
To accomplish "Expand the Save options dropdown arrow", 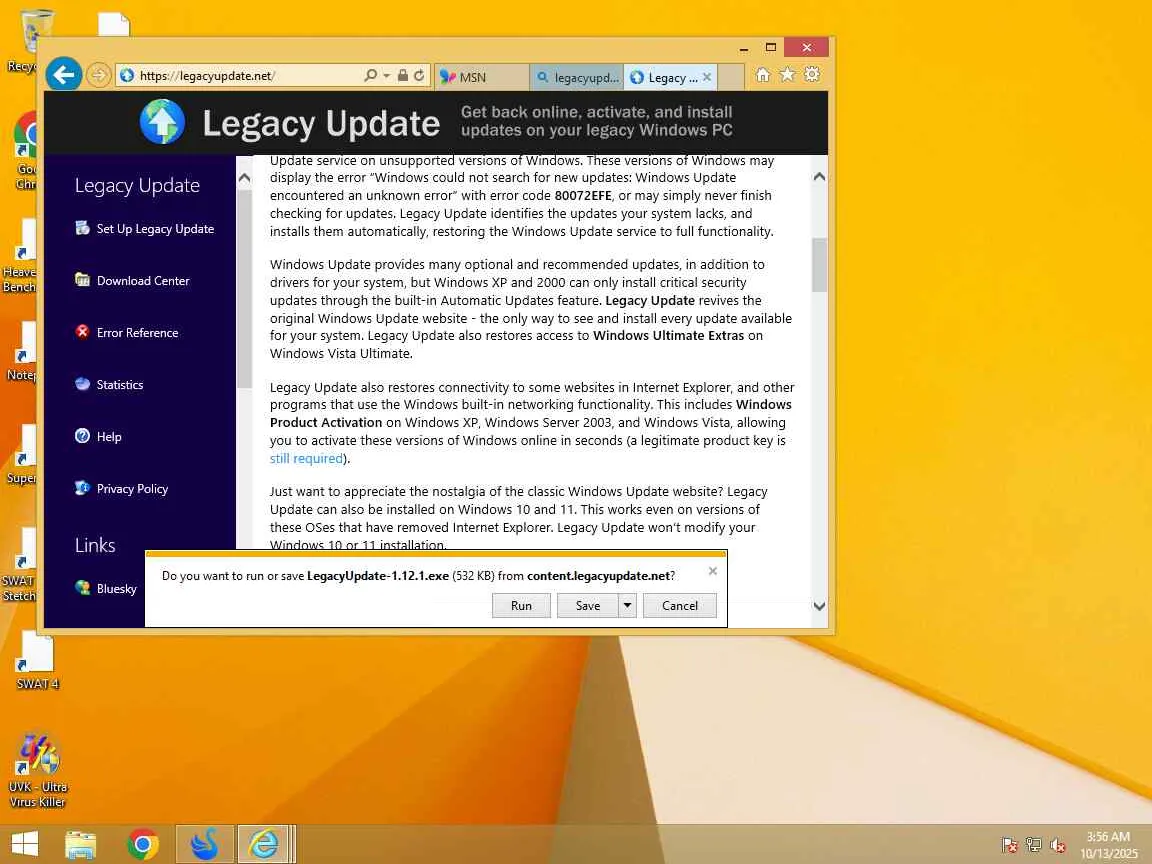I will click(627, 605).
